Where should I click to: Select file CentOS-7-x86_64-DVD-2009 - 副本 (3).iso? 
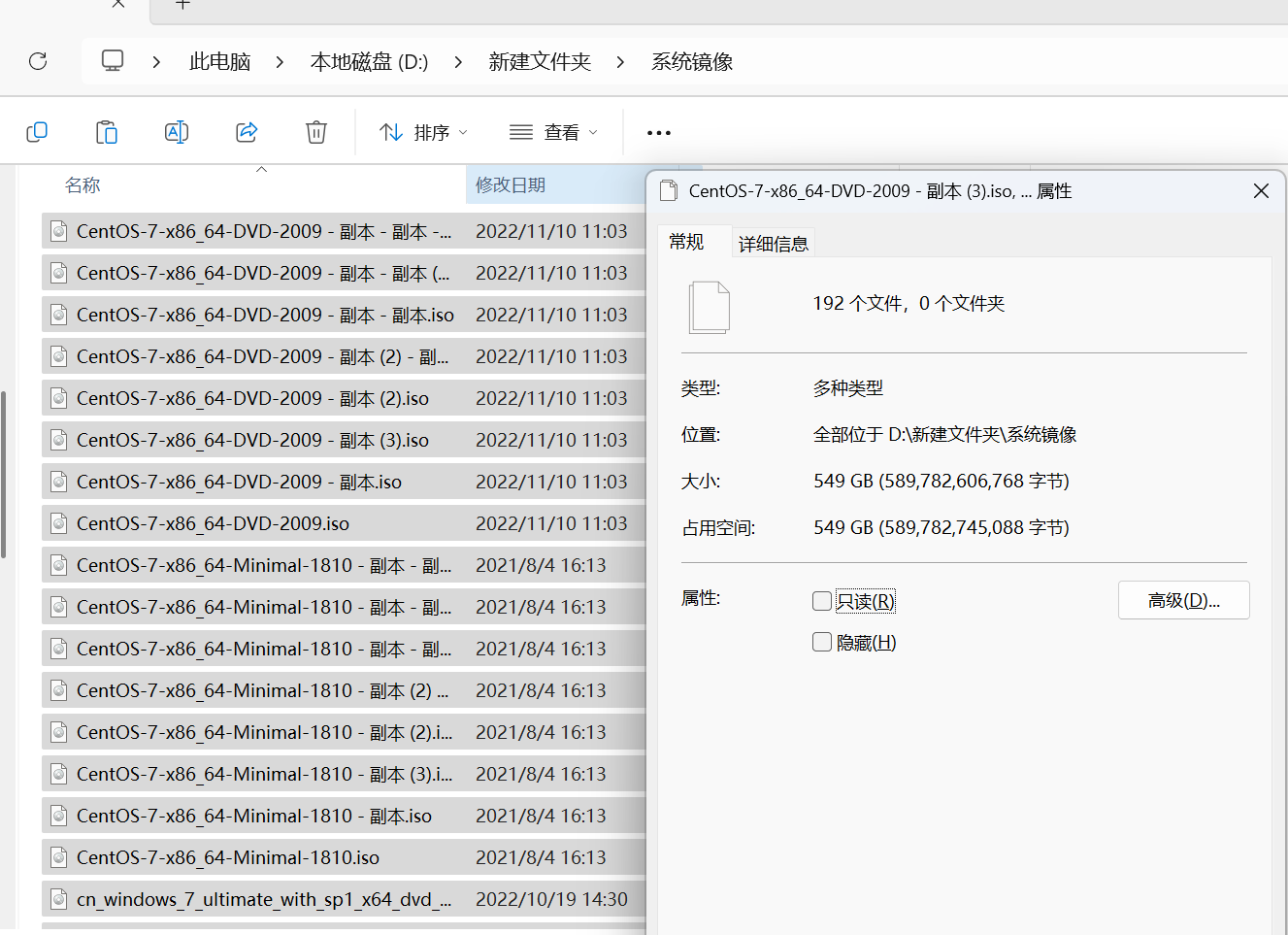point(344,440)
